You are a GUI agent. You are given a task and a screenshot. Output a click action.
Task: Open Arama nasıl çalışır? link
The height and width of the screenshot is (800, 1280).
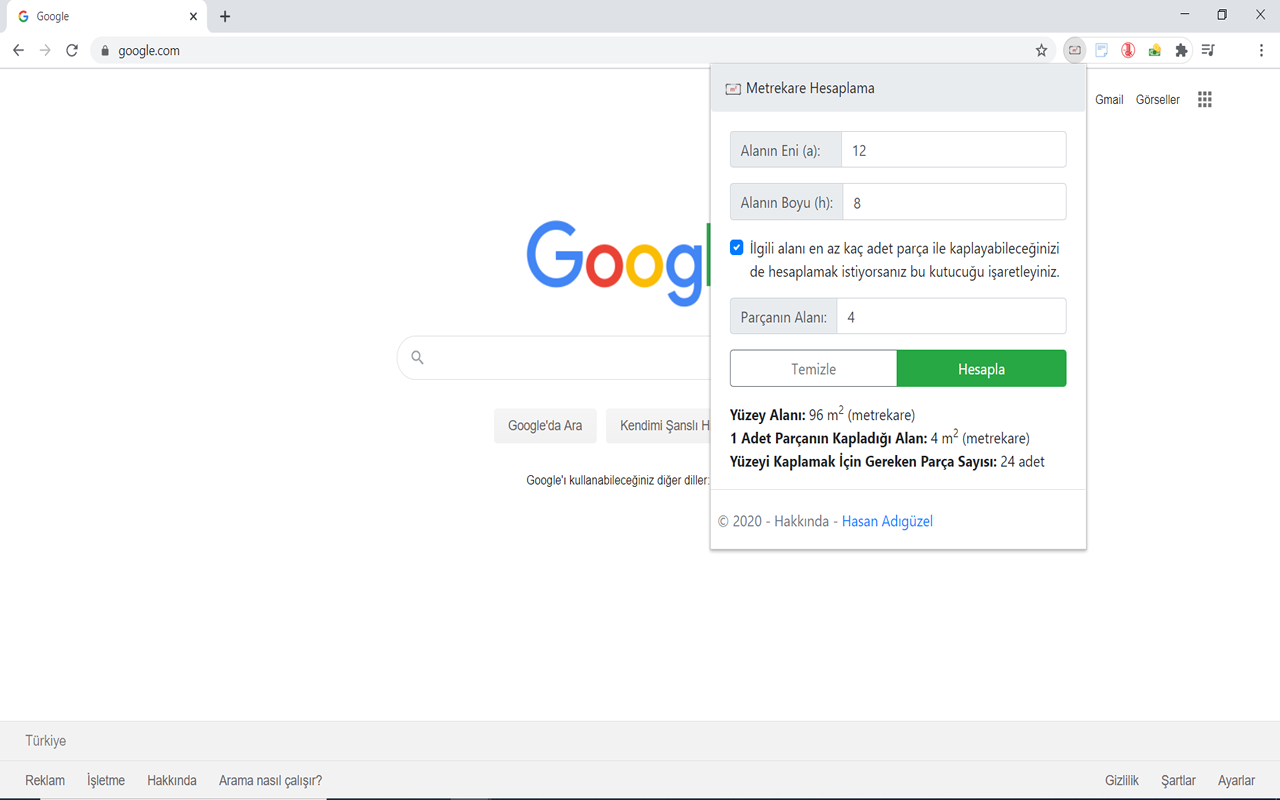[270, 780]
